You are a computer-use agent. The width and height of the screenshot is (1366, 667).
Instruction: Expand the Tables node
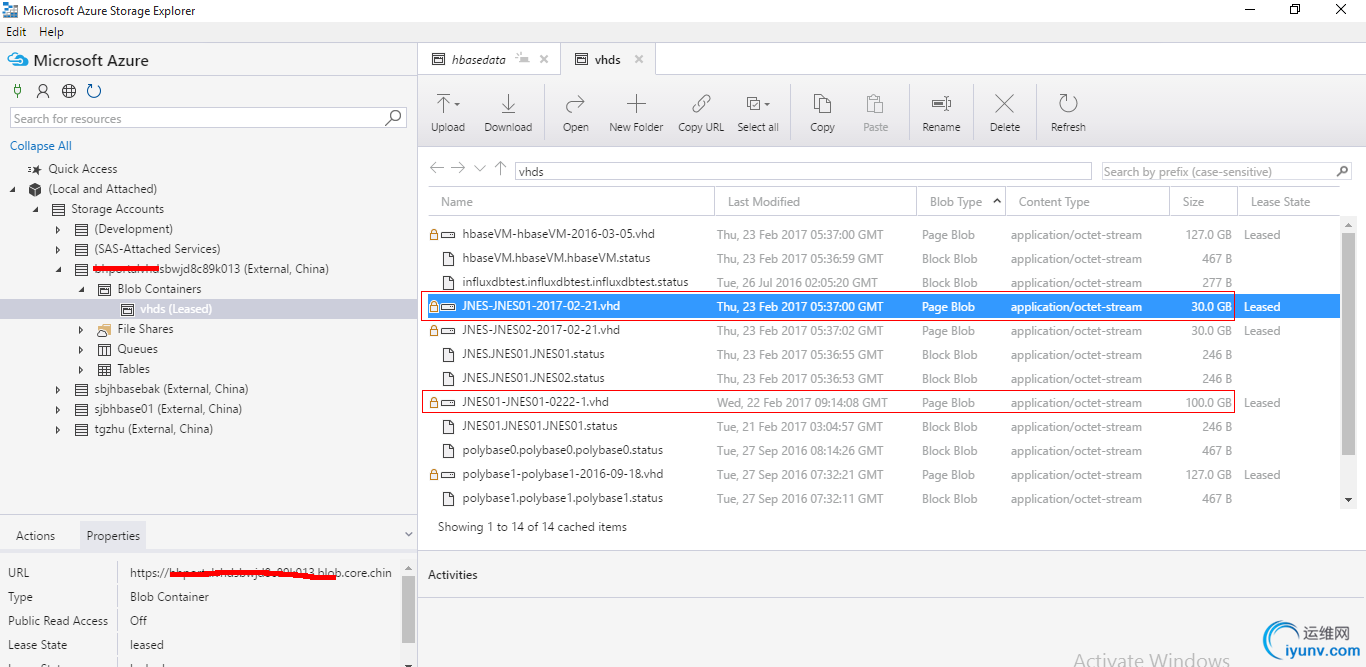tap(82, 369)
